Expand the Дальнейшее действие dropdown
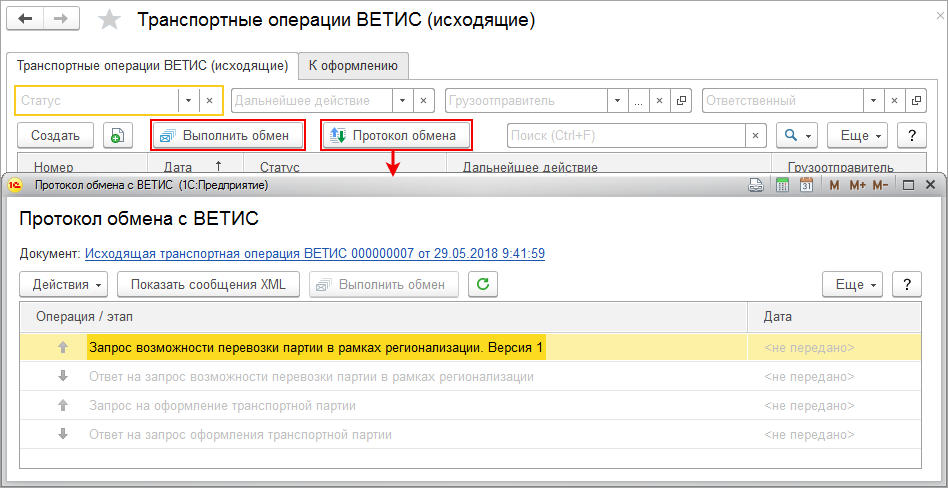 (403, 101)
